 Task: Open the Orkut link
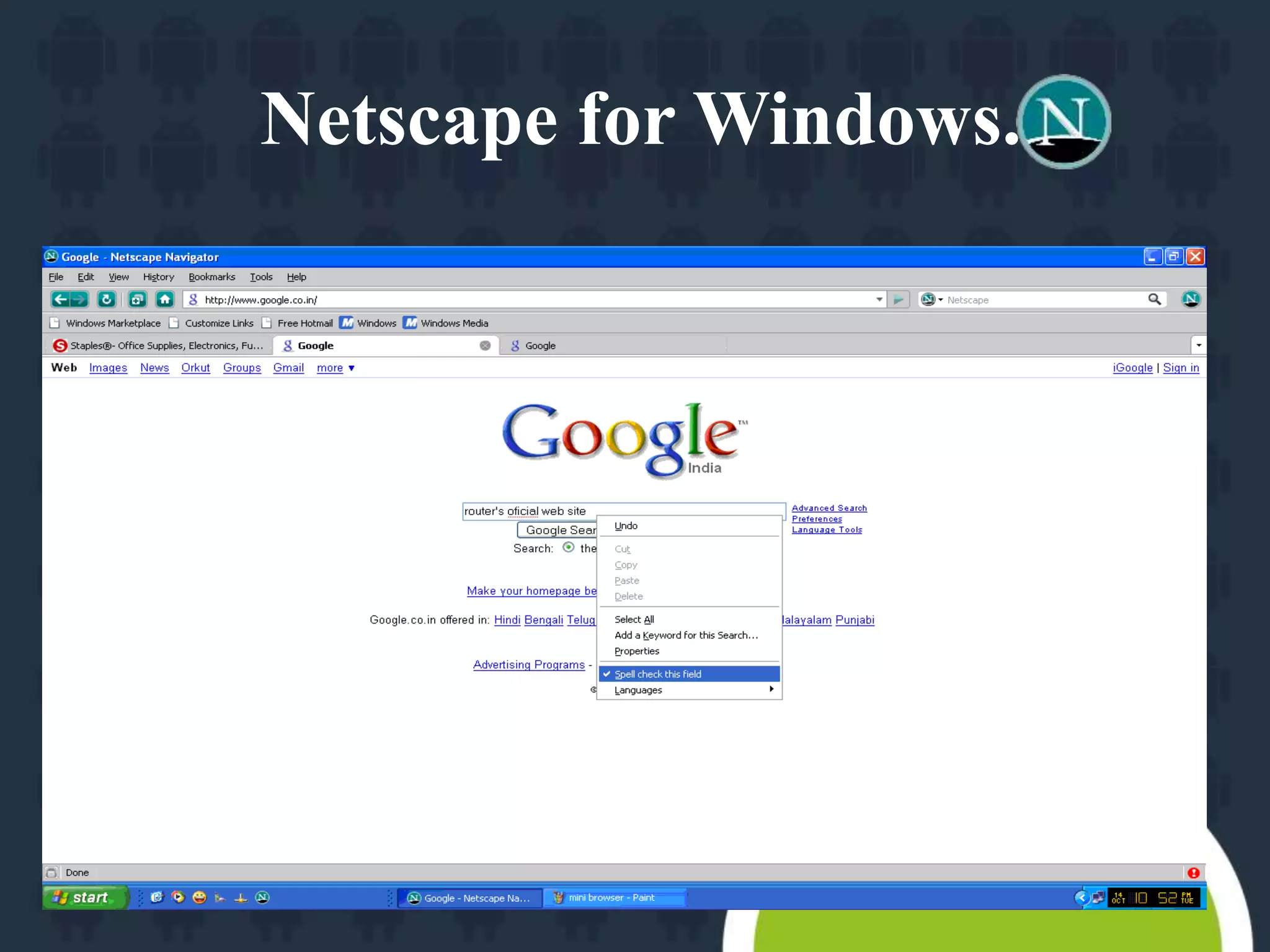point(195,368)
